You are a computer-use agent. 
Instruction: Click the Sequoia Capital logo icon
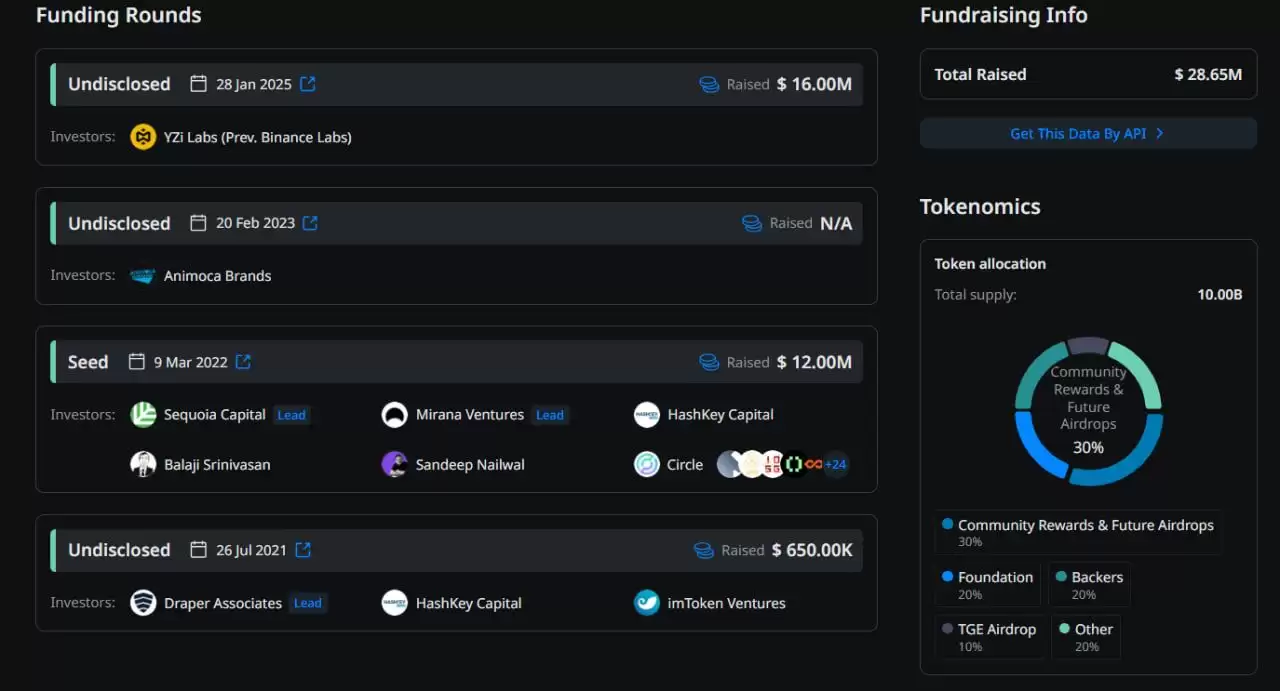click(x=143, y=415)
